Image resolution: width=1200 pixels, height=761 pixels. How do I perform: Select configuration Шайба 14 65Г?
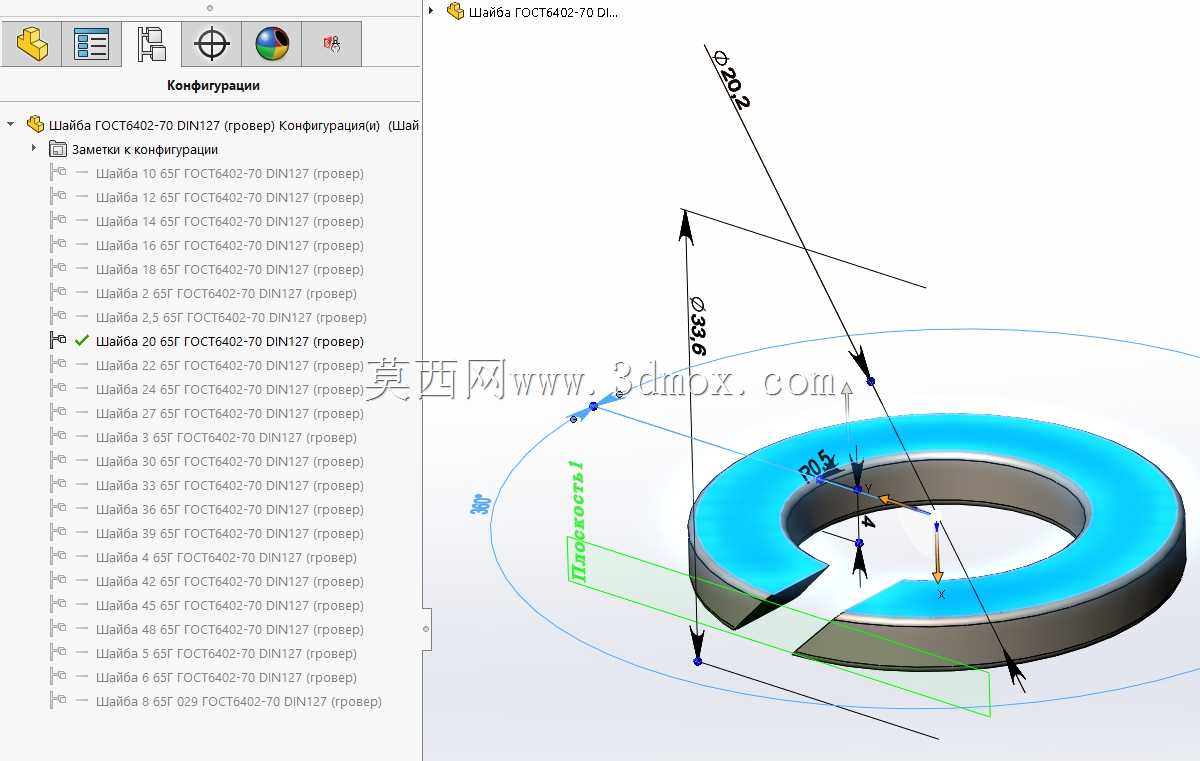coord(230,221)
